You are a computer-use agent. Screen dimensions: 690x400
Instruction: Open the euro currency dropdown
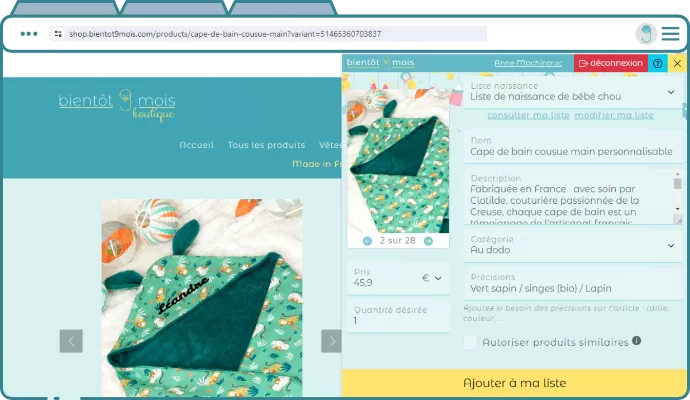(x=432, y=278)
